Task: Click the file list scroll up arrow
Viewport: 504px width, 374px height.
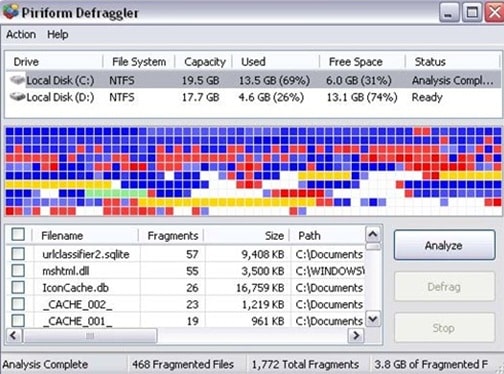Action: click(x=373, y=235)
